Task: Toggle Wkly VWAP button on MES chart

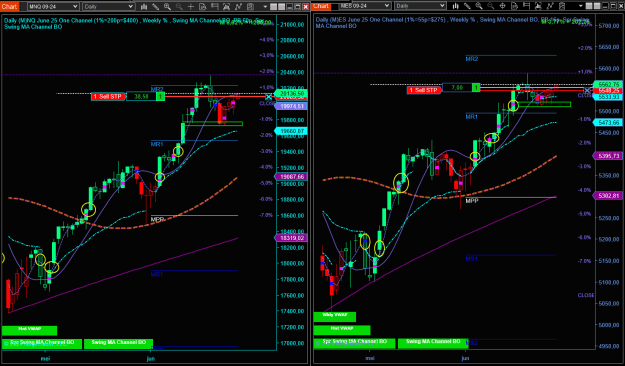Action: point(334,317)
